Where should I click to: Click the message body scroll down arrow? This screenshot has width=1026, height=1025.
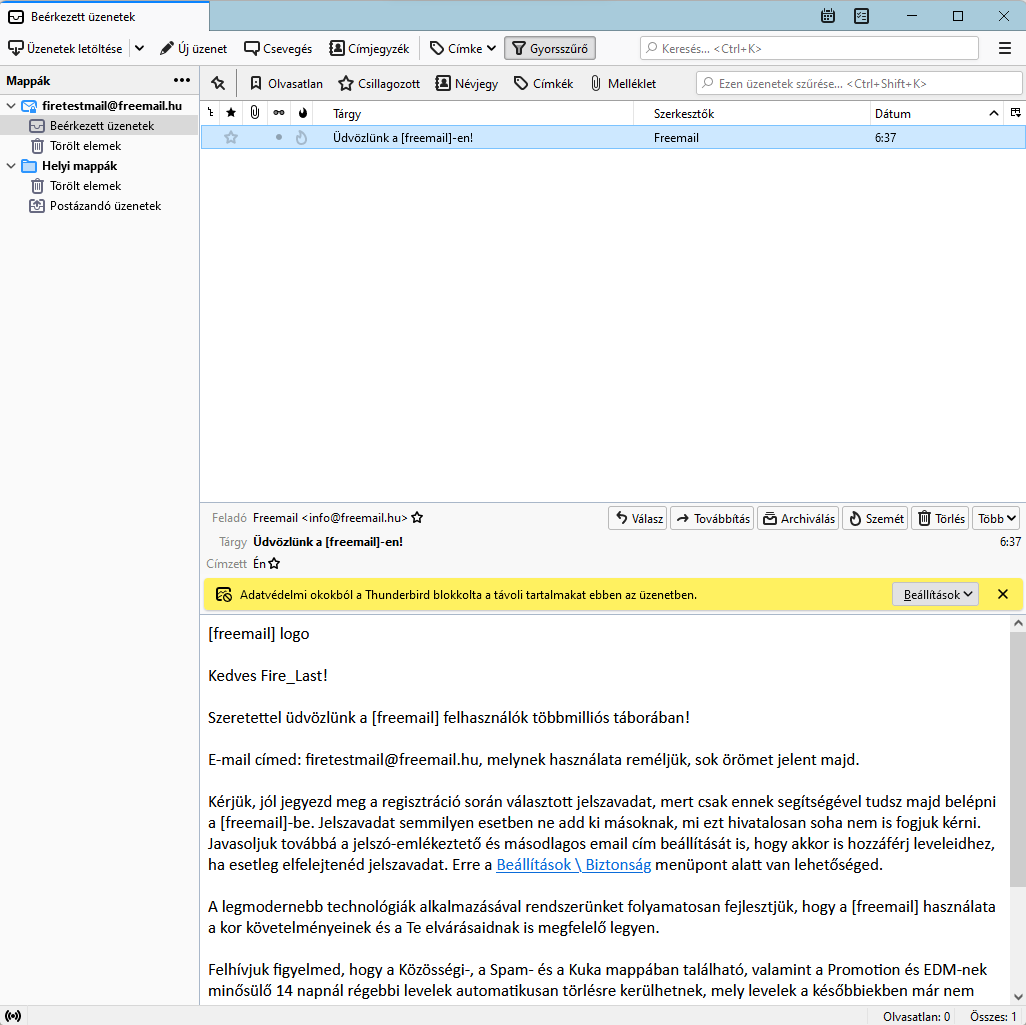point(1017,998)
